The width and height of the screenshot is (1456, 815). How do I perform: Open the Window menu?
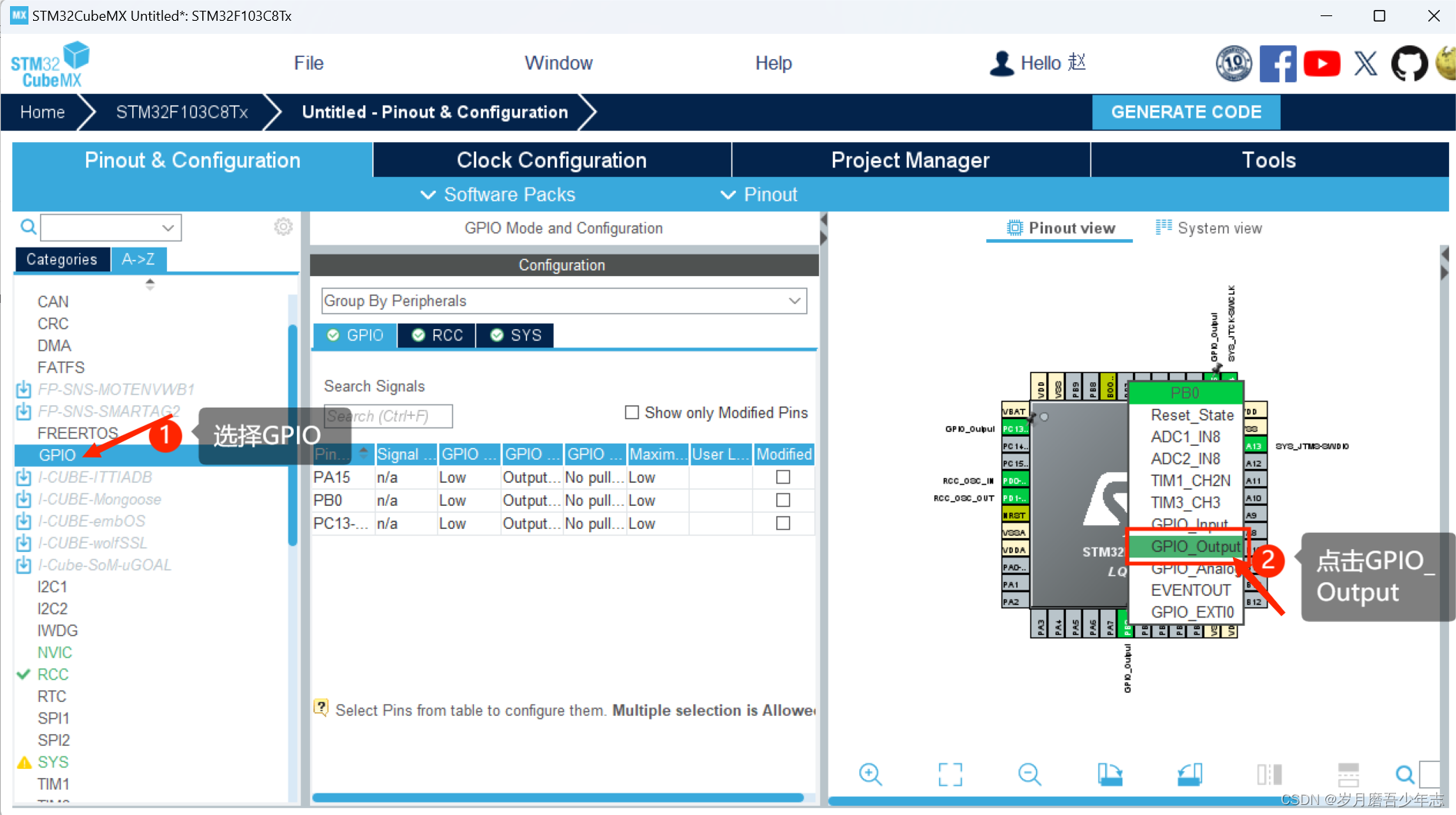(x=558, y=63)
